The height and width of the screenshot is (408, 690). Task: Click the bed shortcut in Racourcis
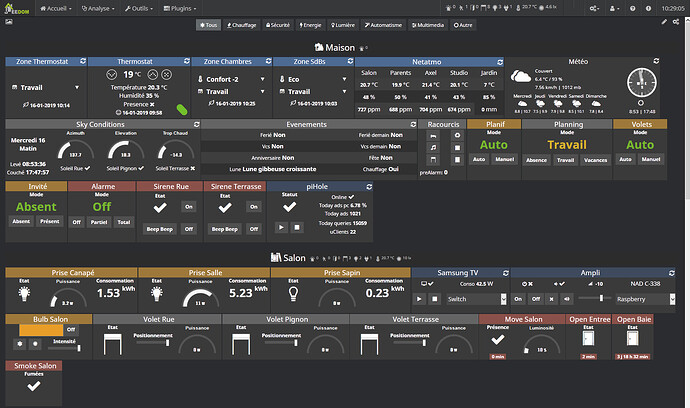[x=433, y=136]
